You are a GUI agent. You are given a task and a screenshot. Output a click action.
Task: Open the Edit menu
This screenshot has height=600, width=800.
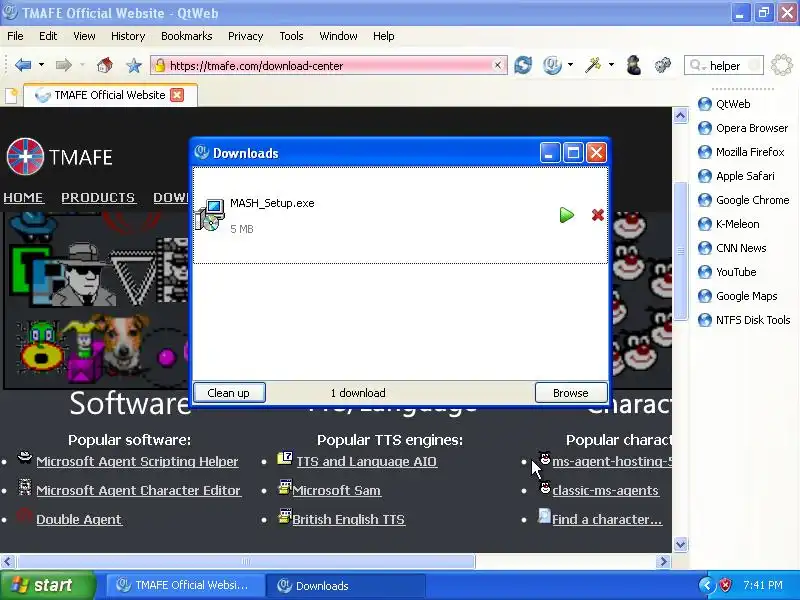pos(48,36)
